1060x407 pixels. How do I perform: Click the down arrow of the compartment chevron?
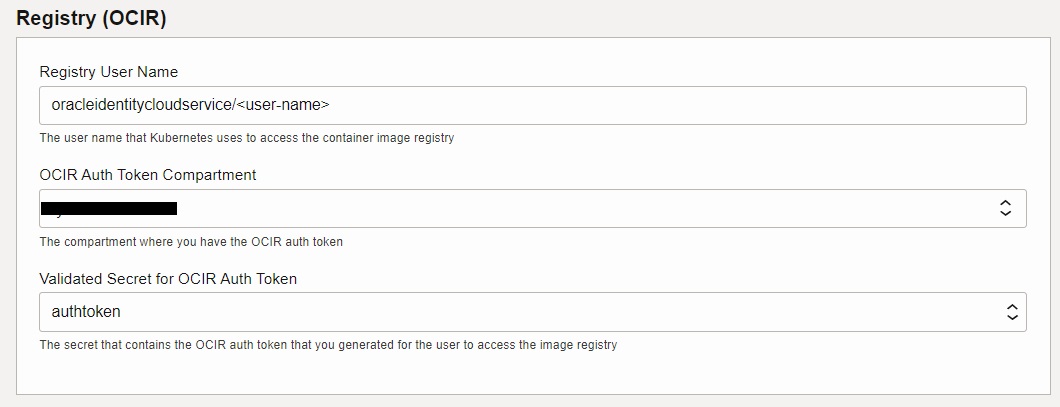click(x=1006, y=214)
